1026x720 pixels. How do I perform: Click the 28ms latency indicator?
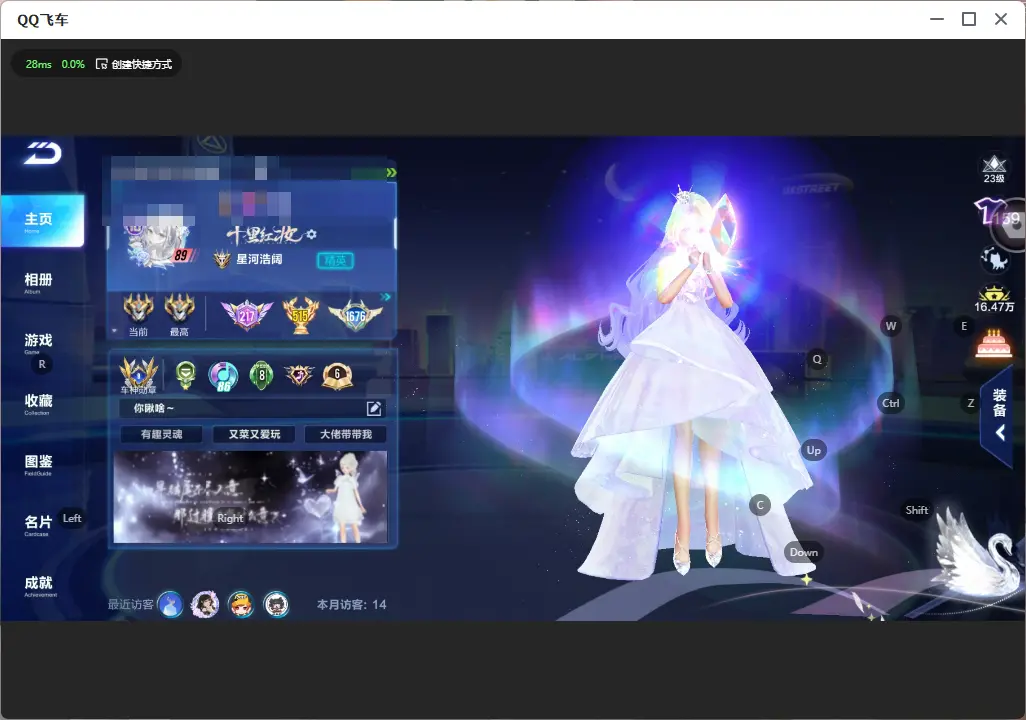click(x=39, y=64)
